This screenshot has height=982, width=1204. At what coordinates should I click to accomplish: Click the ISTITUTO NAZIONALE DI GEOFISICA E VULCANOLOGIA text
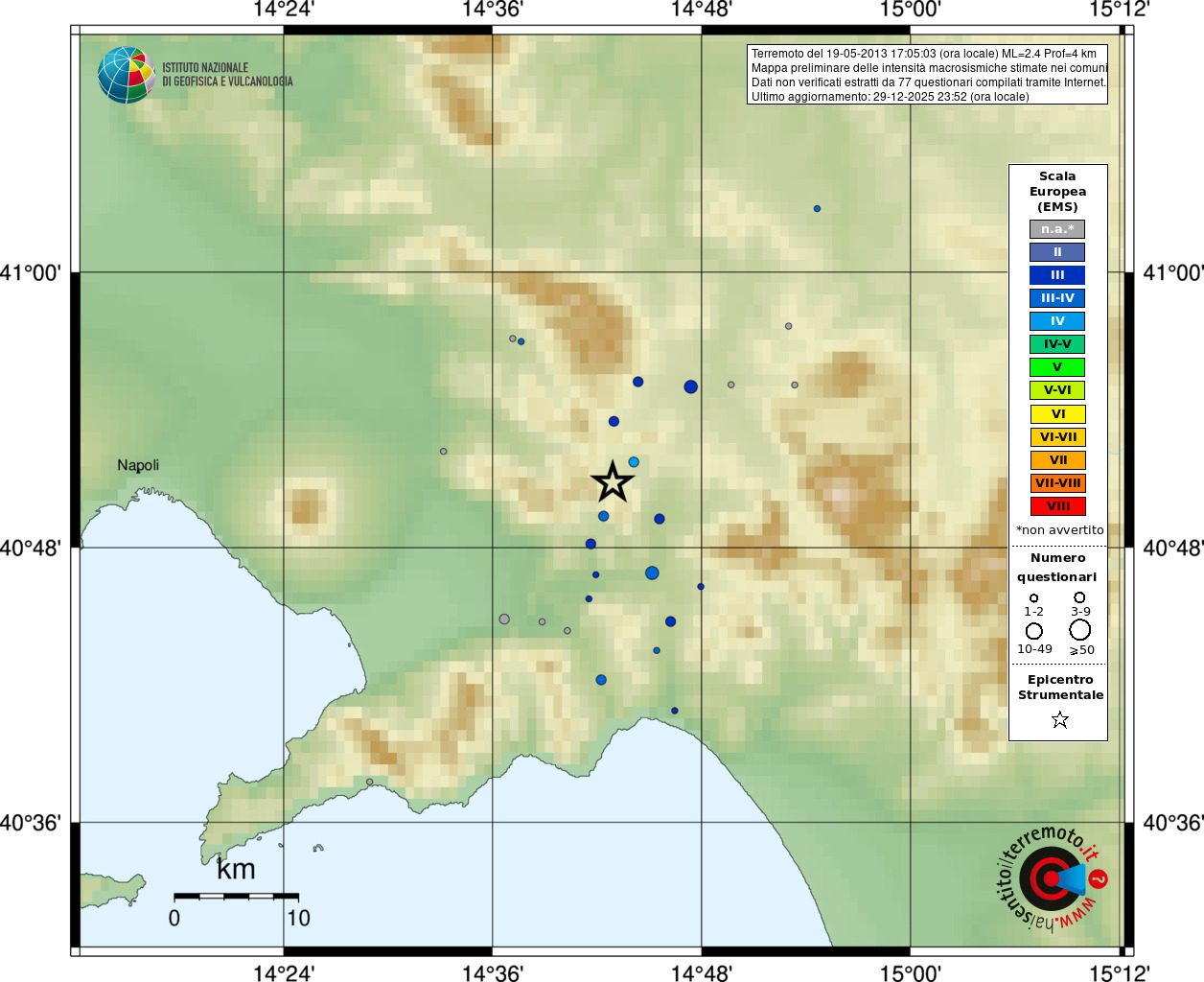click(227, 75)
